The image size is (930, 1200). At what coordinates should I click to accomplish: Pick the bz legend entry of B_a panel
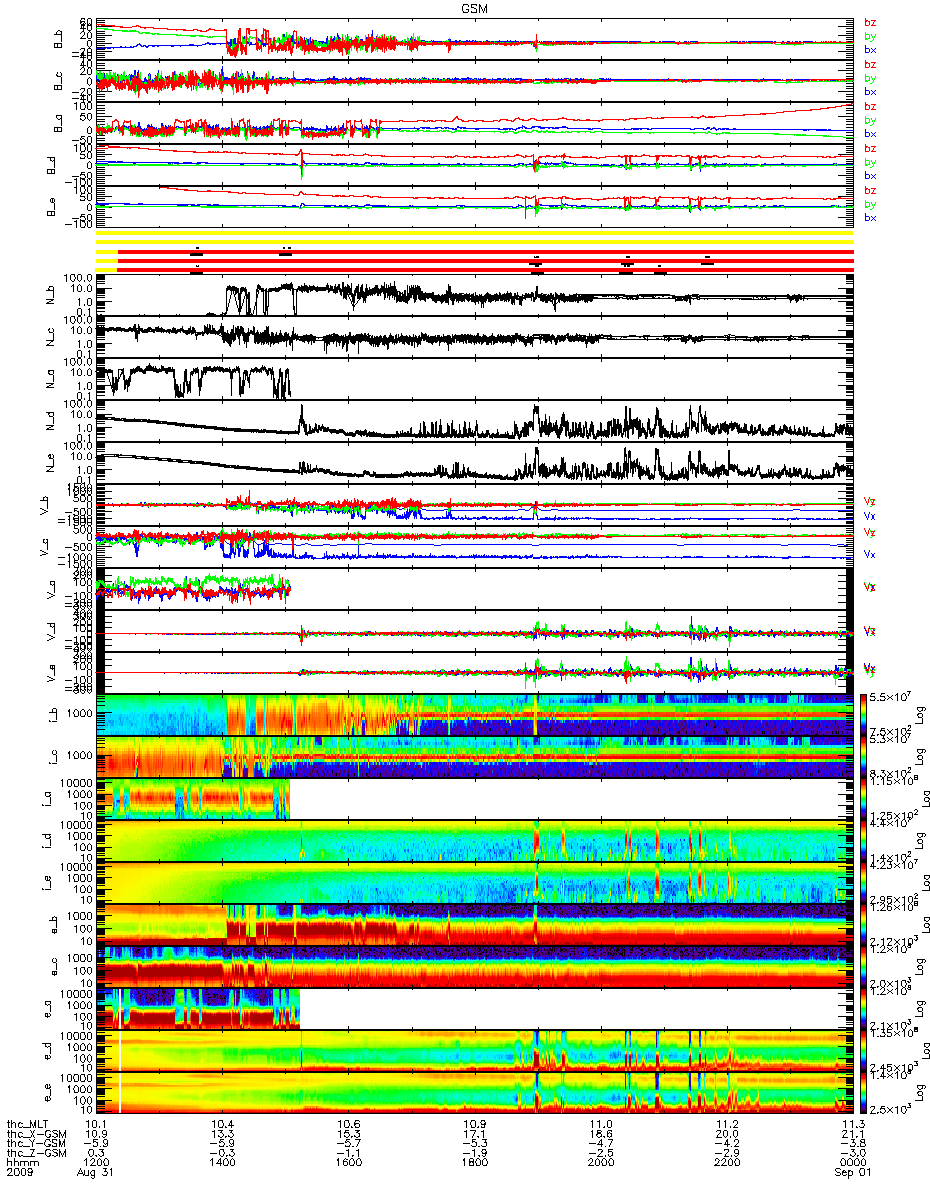[870, 106]
